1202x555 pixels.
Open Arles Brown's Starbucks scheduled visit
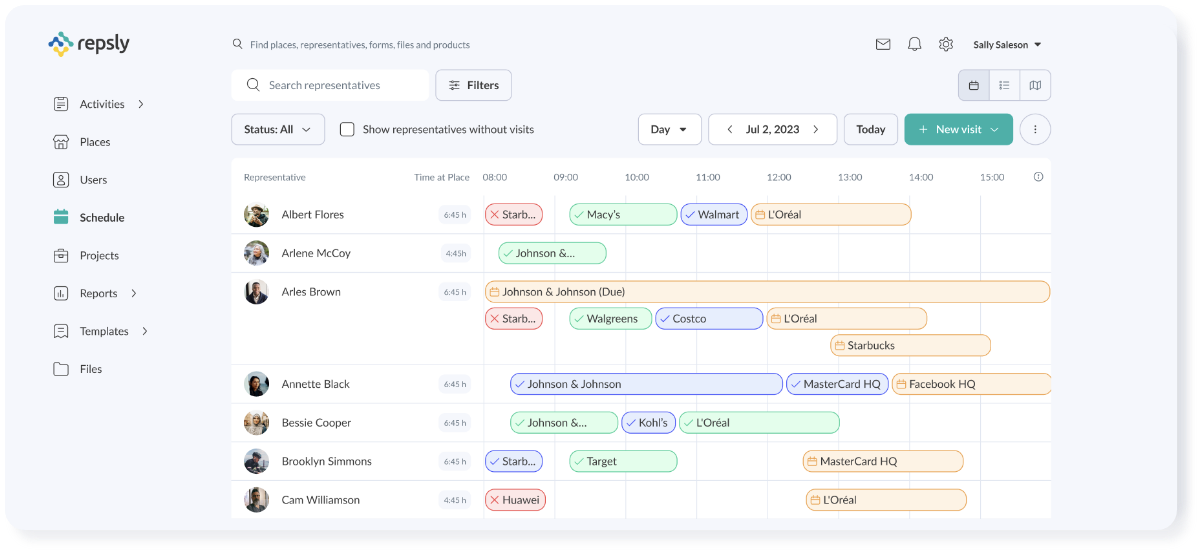(910, 346)
